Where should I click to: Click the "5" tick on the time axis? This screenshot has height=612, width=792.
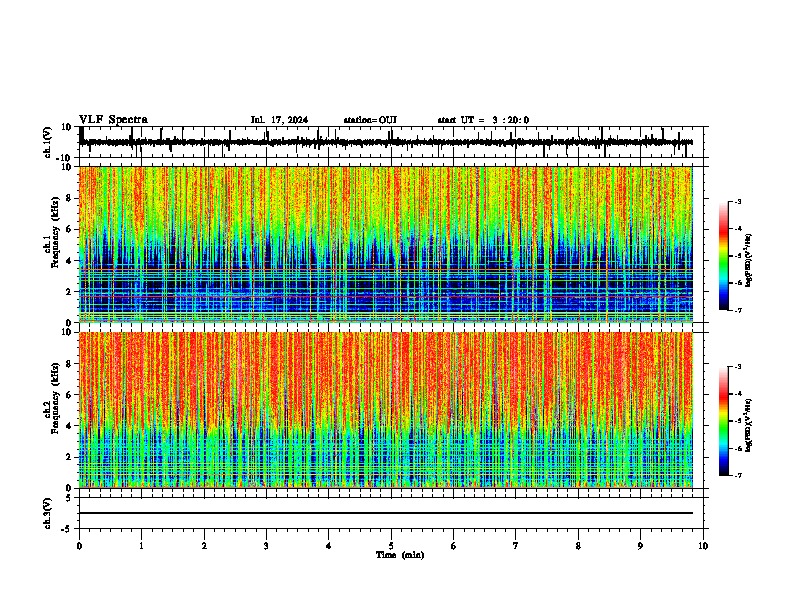[391, 546]
